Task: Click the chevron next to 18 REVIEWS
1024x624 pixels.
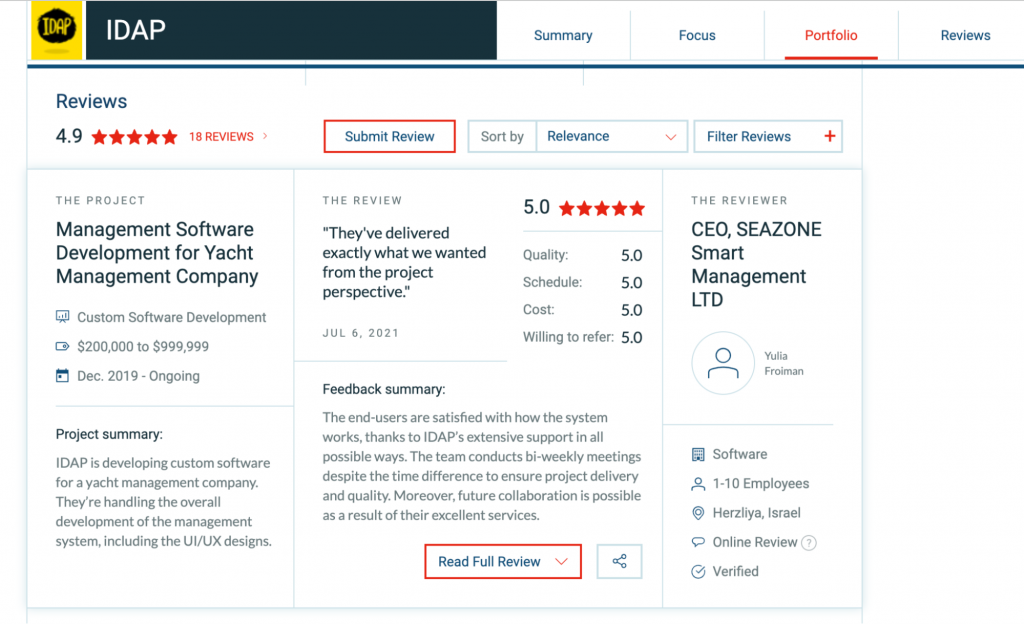Action: tap(265, 136)
